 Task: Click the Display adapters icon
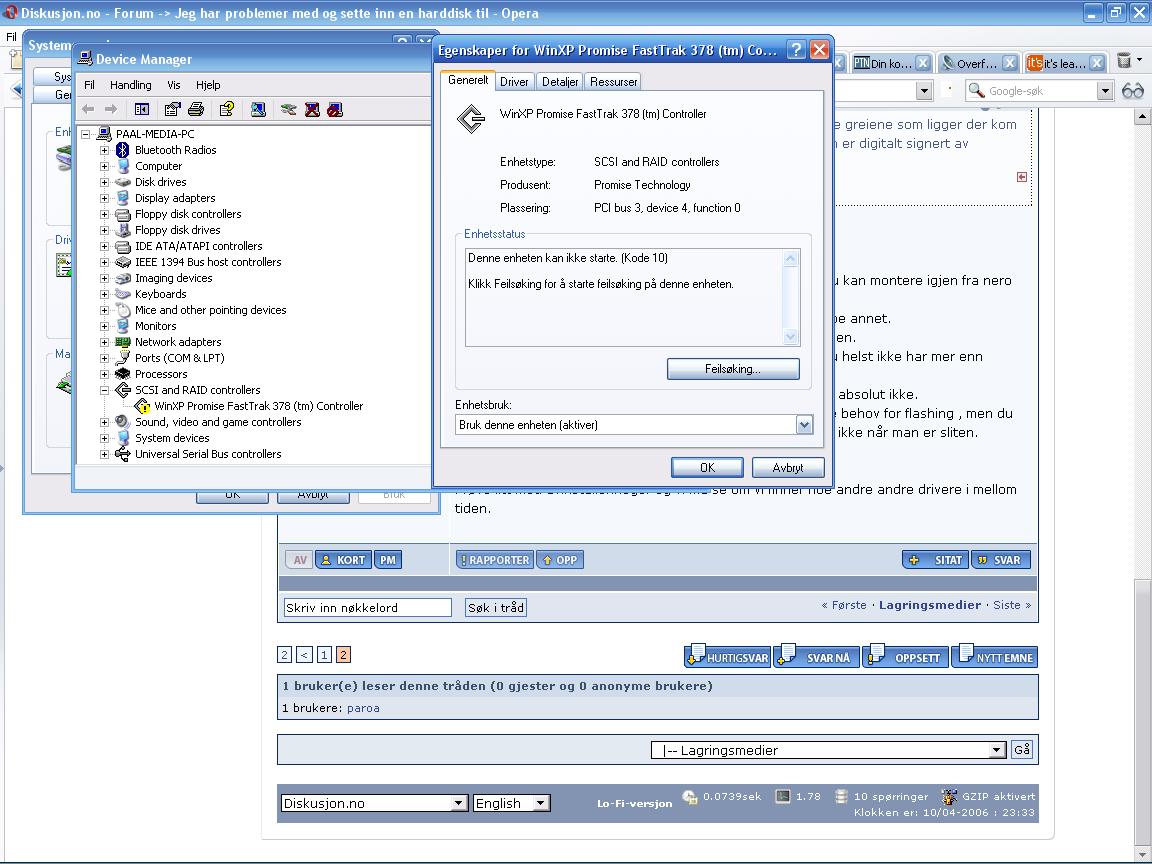[123, 198]
